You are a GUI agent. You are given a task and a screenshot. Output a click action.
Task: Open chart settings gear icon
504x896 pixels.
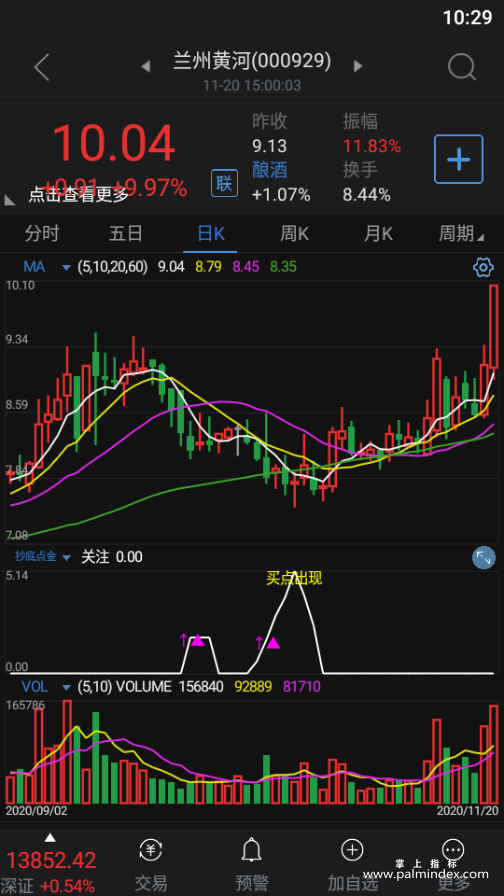tap(483, 267)
